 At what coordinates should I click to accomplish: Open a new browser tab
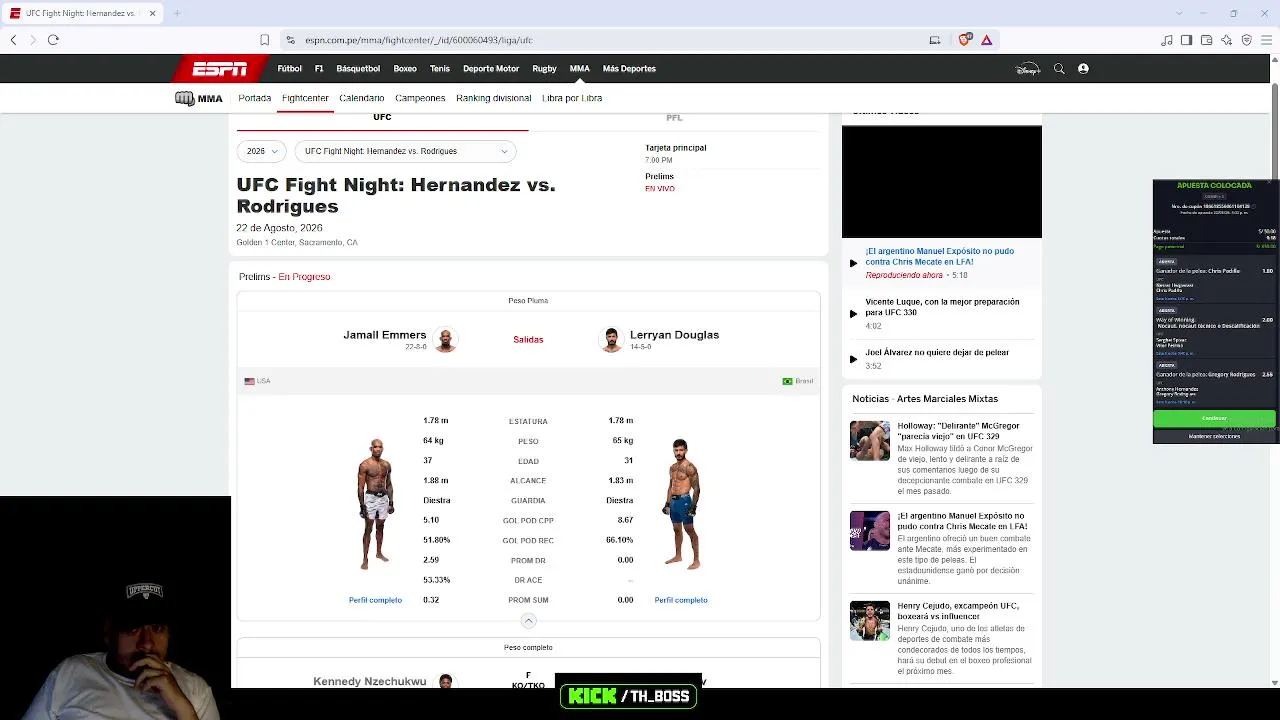pos(177,13)
